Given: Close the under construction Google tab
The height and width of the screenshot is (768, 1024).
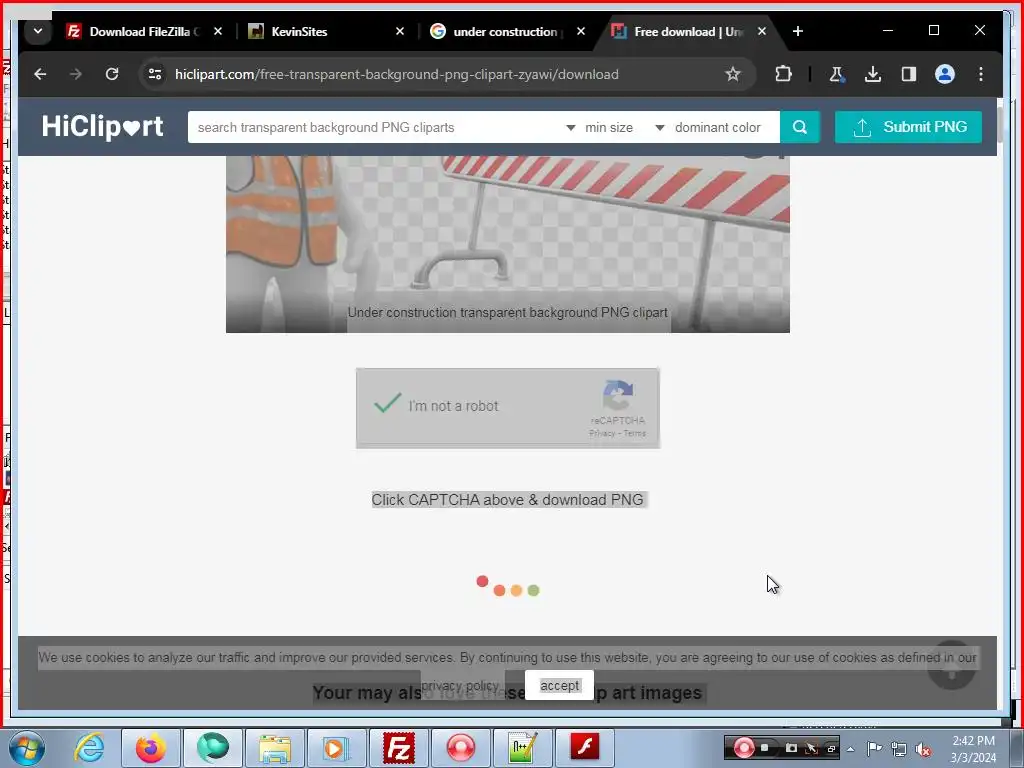Looking at the screenshot, I should pyautogui.click(x=581, y=31).
